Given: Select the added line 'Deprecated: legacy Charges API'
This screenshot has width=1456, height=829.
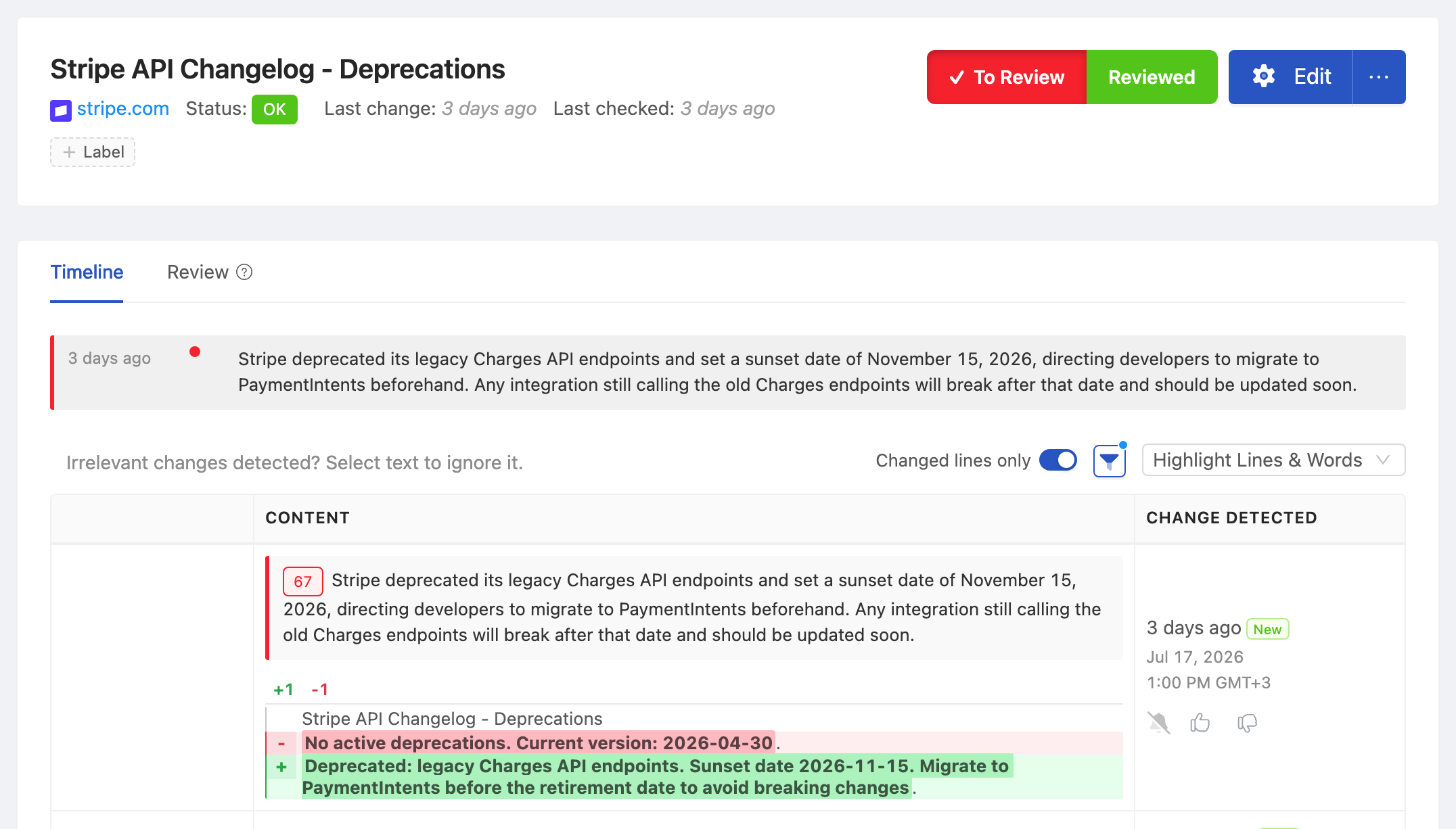Looking at the screenshot, I should pyautogui.click(x=695, y=777).
